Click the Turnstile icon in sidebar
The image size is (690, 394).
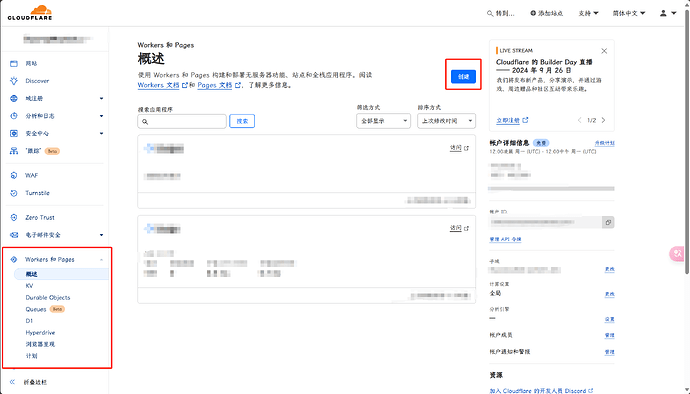coord(14,193)
